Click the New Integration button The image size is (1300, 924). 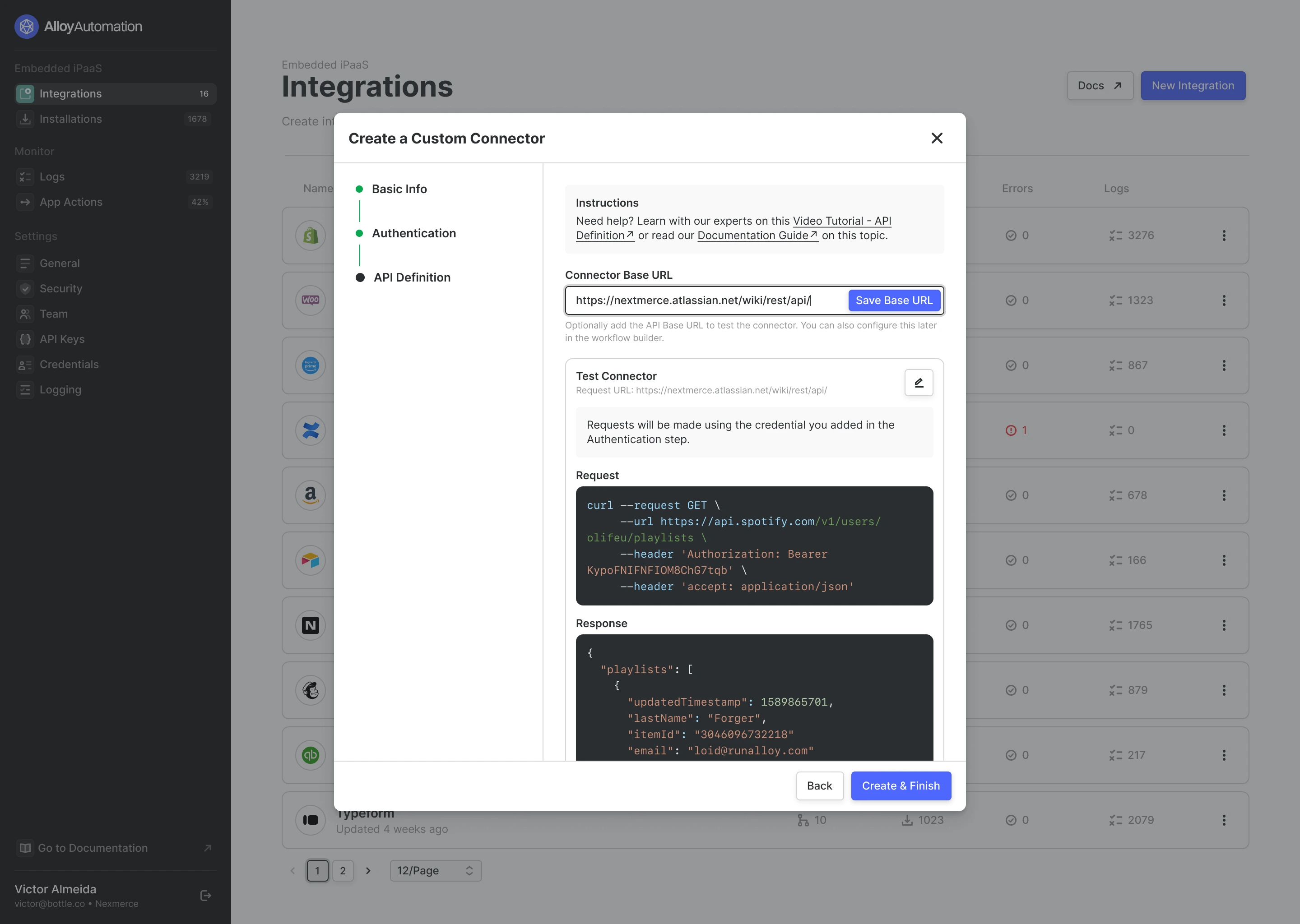tap(1193, 85)
